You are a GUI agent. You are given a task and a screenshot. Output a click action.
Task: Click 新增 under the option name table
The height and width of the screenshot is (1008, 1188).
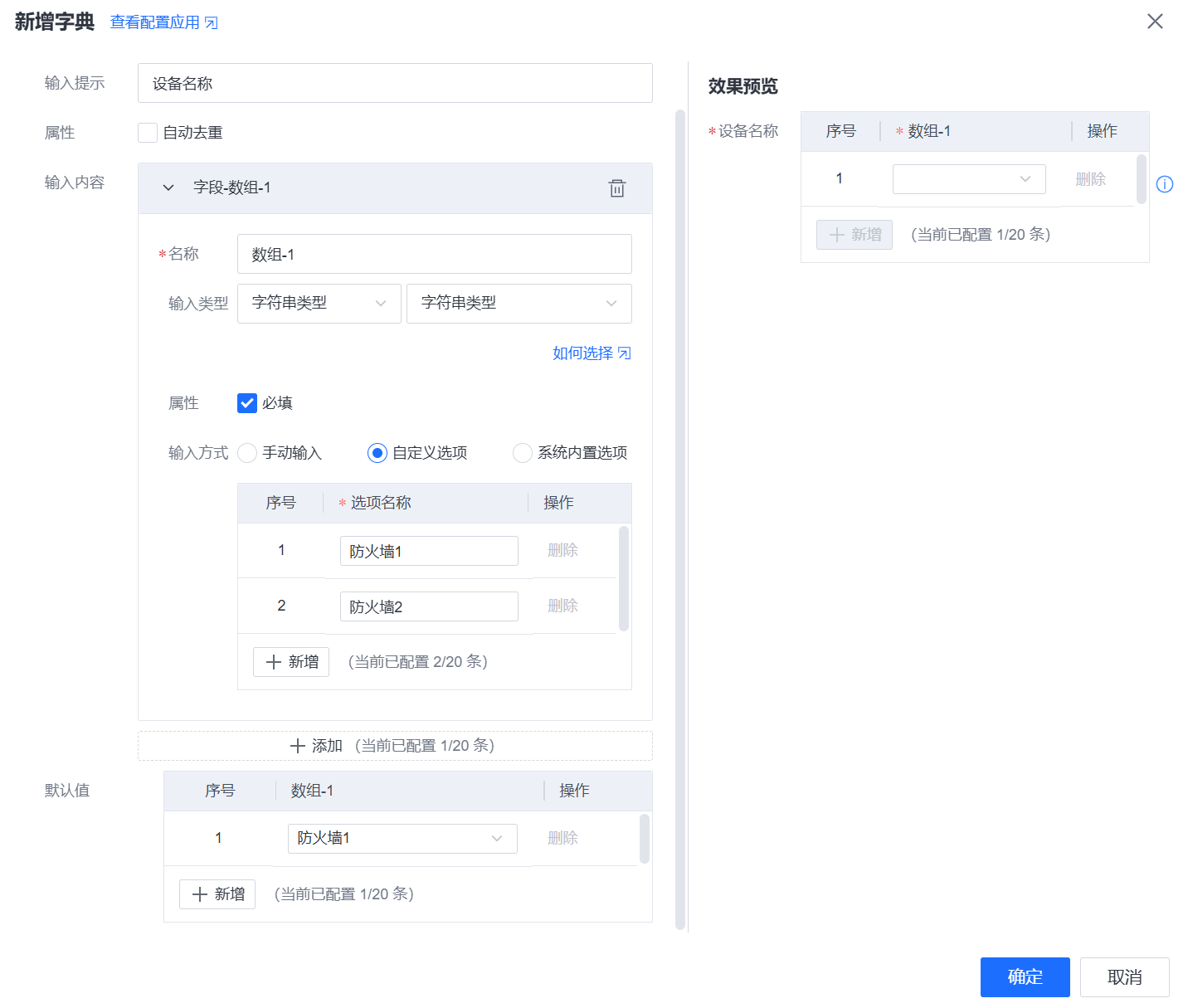pyautogui.click(x=291, y=662)
